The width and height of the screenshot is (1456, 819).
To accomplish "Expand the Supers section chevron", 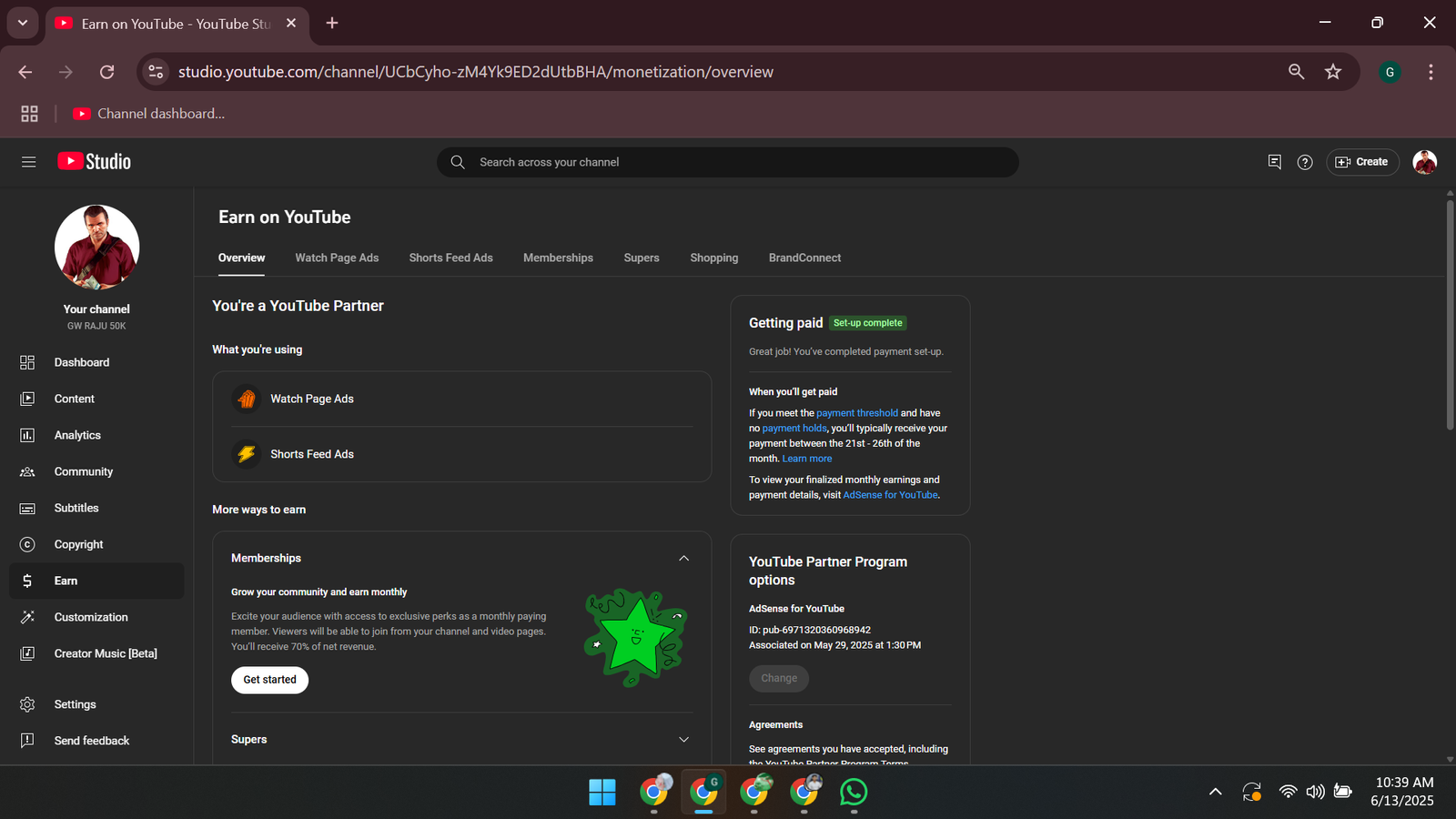I will [x=683, y=740].
